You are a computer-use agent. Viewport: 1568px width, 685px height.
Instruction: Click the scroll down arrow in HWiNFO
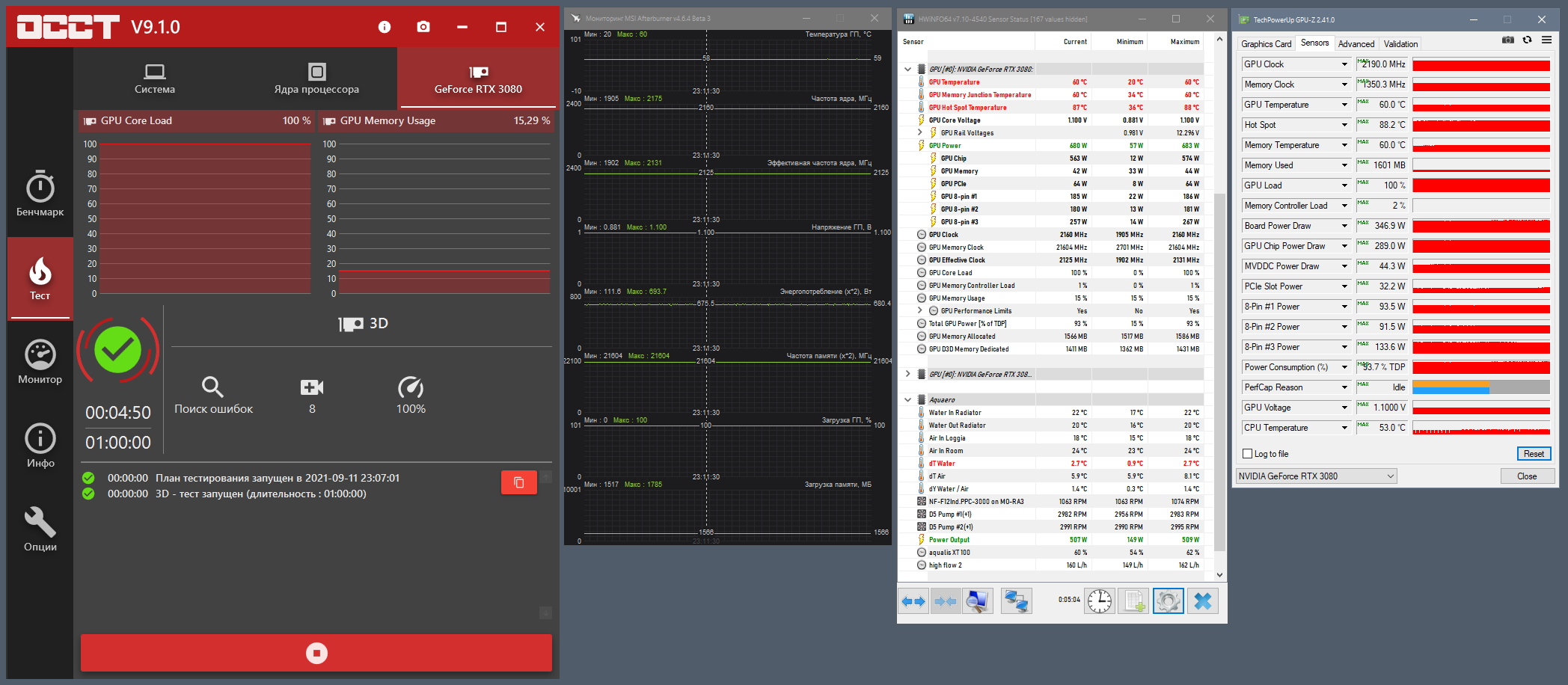[1219, 575]
